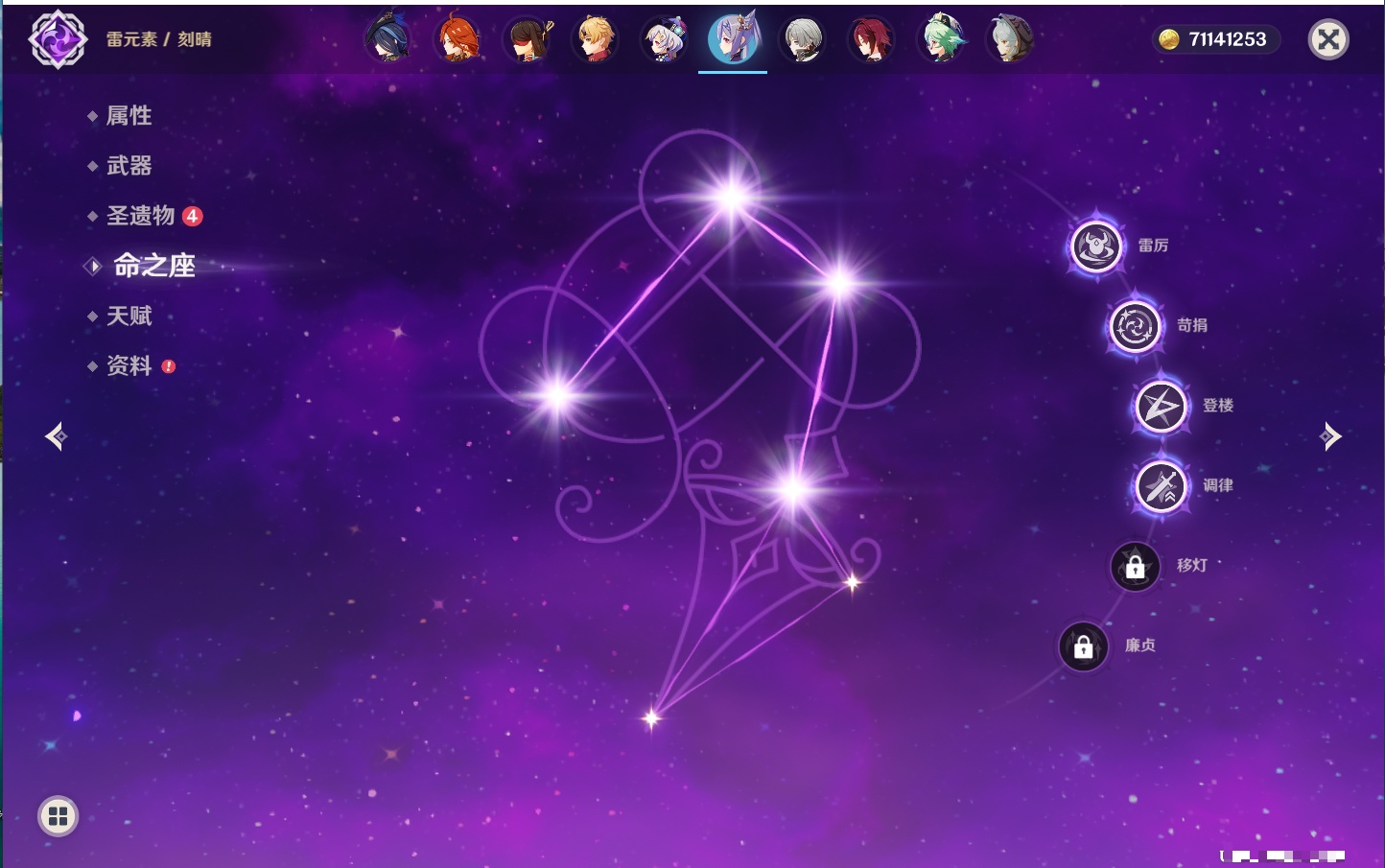
Task: Click the 雷元素 / 刻晴 title text
Action: pos(159,39)
